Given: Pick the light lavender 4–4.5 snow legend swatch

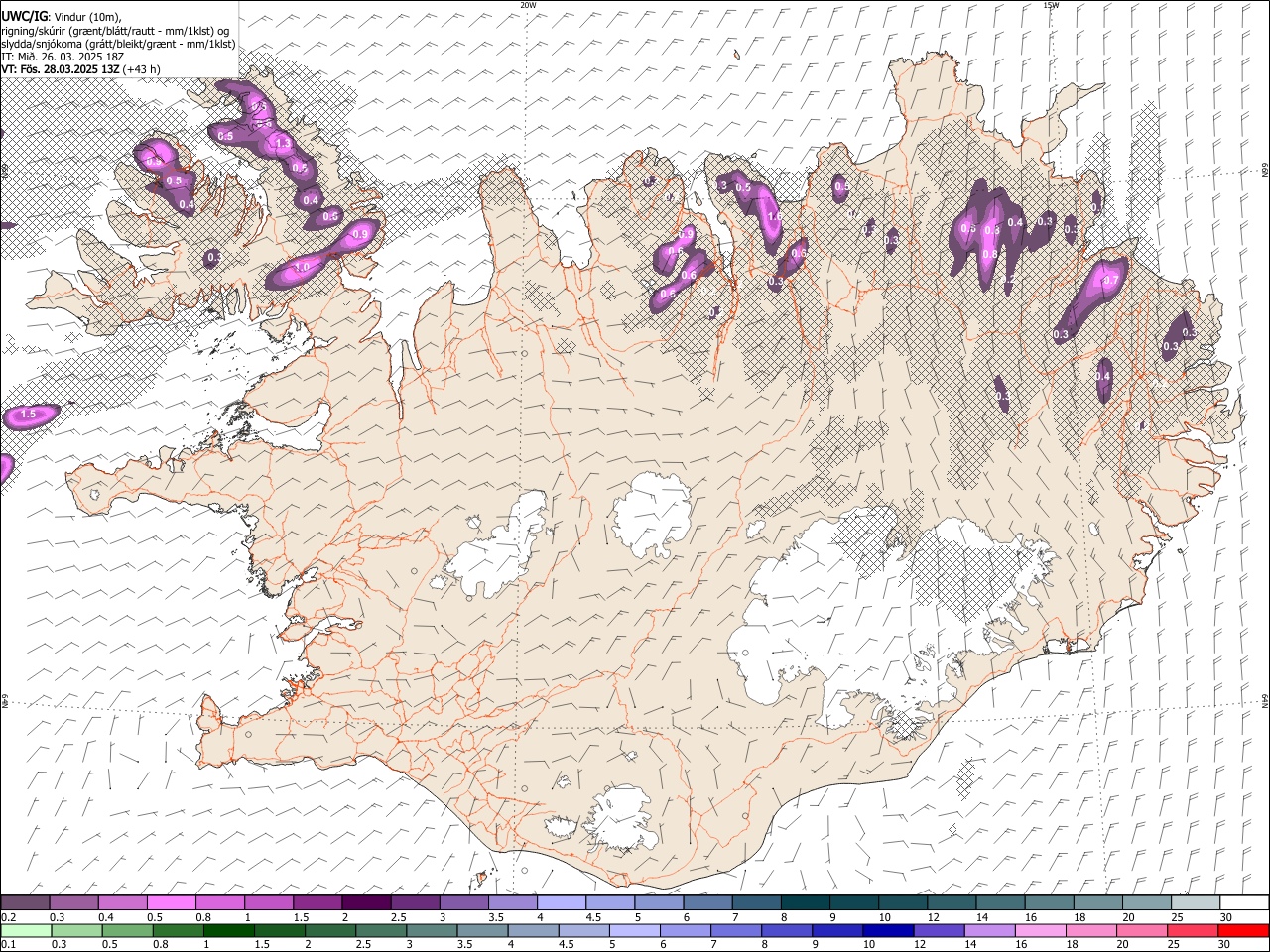Looking at the screenshot, I should tap(561, 902).
